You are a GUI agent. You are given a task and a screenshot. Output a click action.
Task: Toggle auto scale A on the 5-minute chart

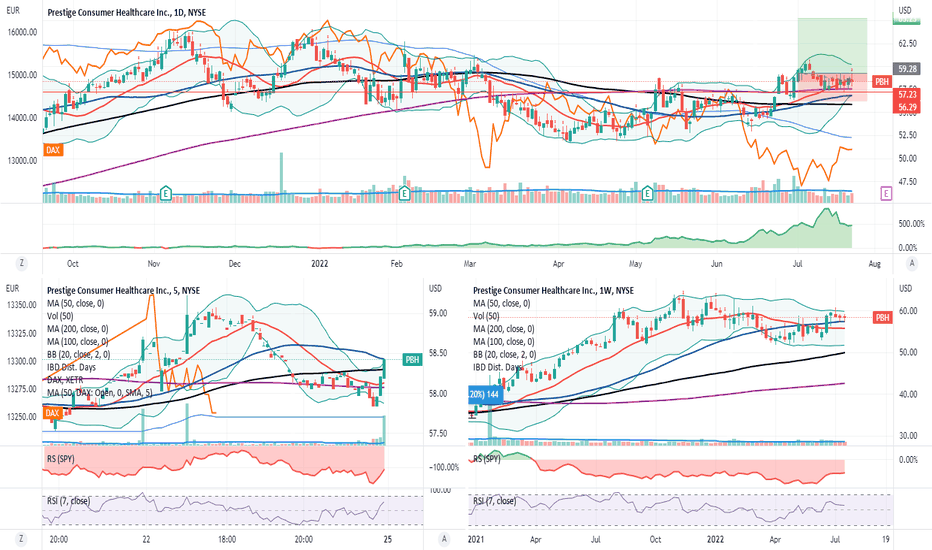pos(443,539)
